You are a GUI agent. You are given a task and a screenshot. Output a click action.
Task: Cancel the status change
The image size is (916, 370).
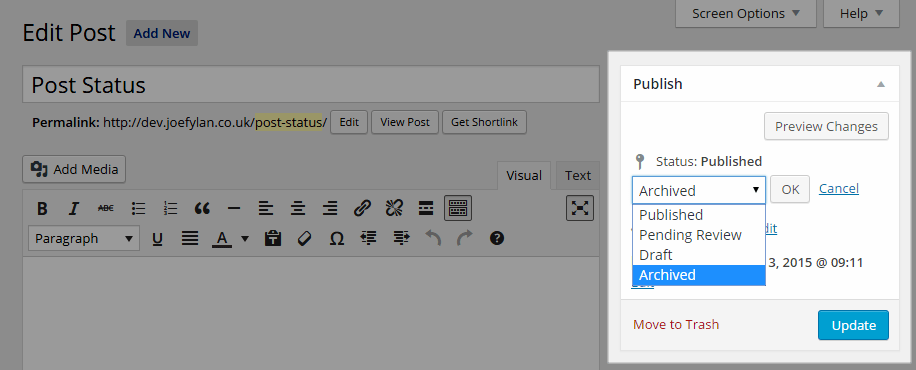[x=838, y=188]
